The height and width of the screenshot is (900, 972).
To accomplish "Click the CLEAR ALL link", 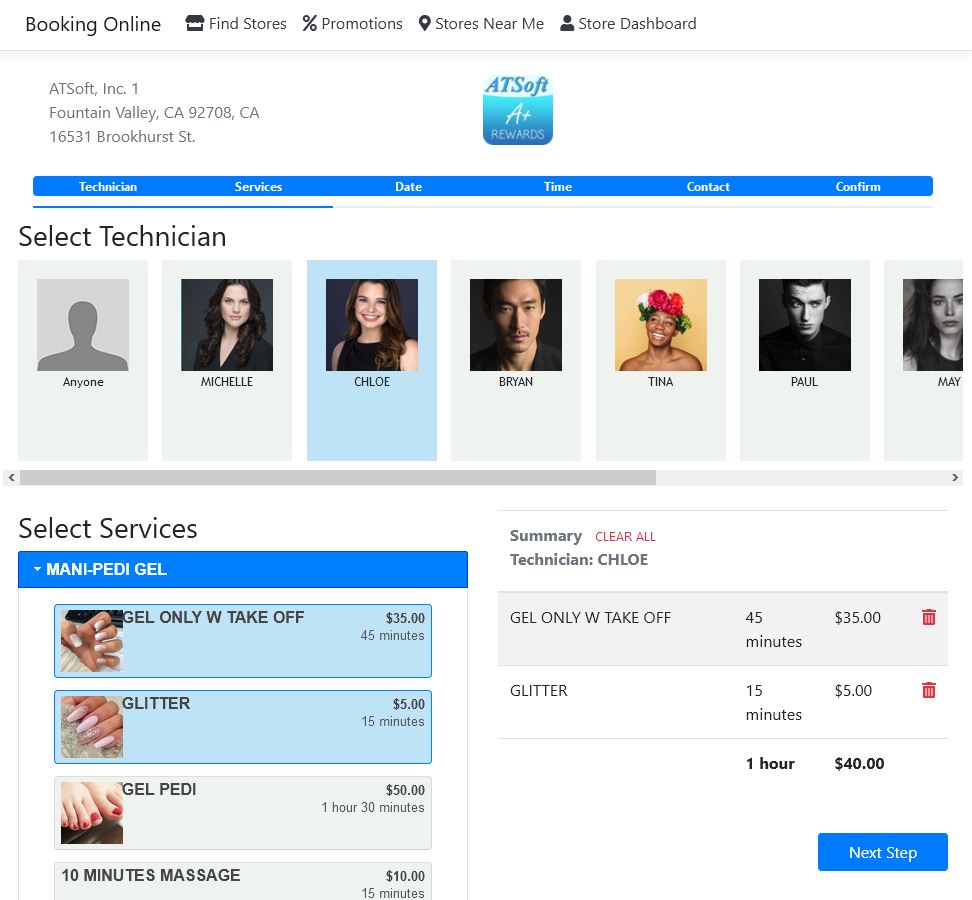I will (x=625, y=537).
